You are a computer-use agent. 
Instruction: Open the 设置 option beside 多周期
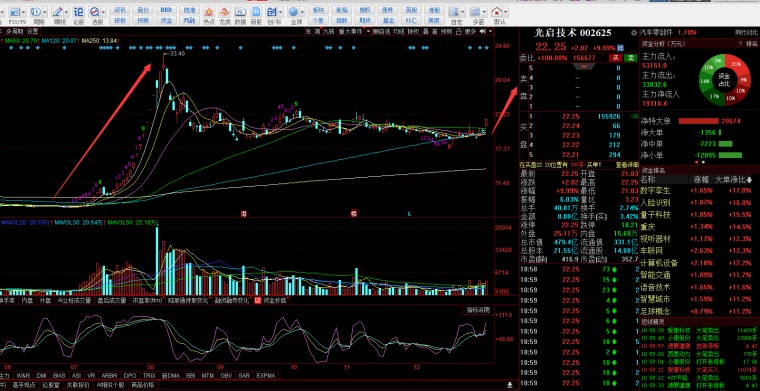click(32, 31)
